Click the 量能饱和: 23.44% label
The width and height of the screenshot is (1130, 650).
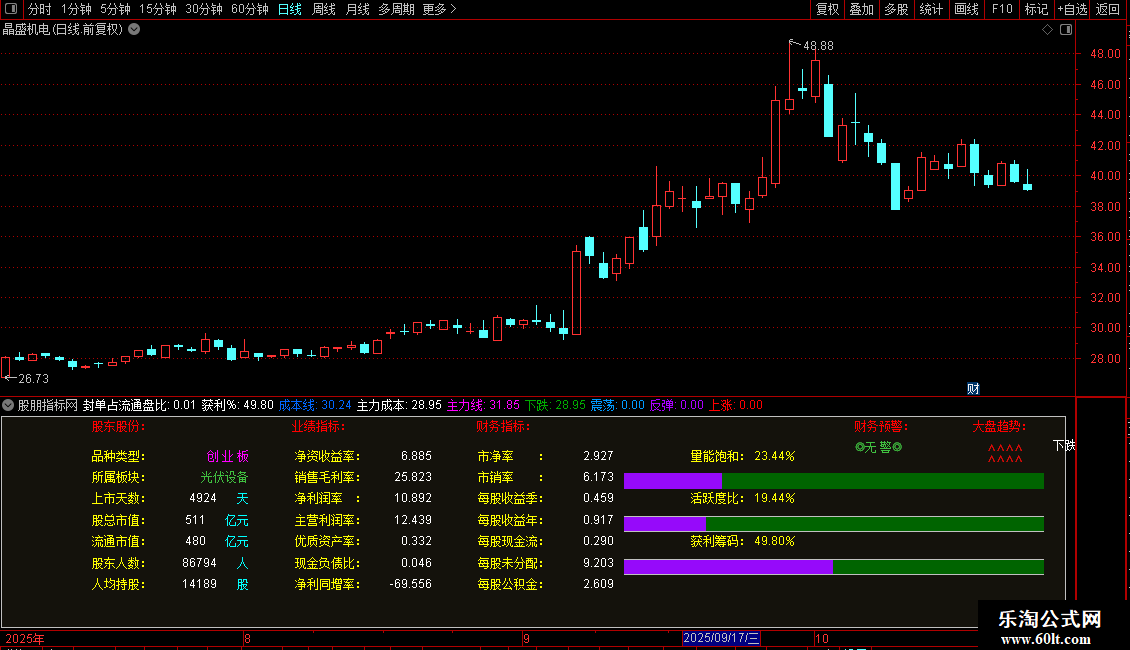click(742, 456)
